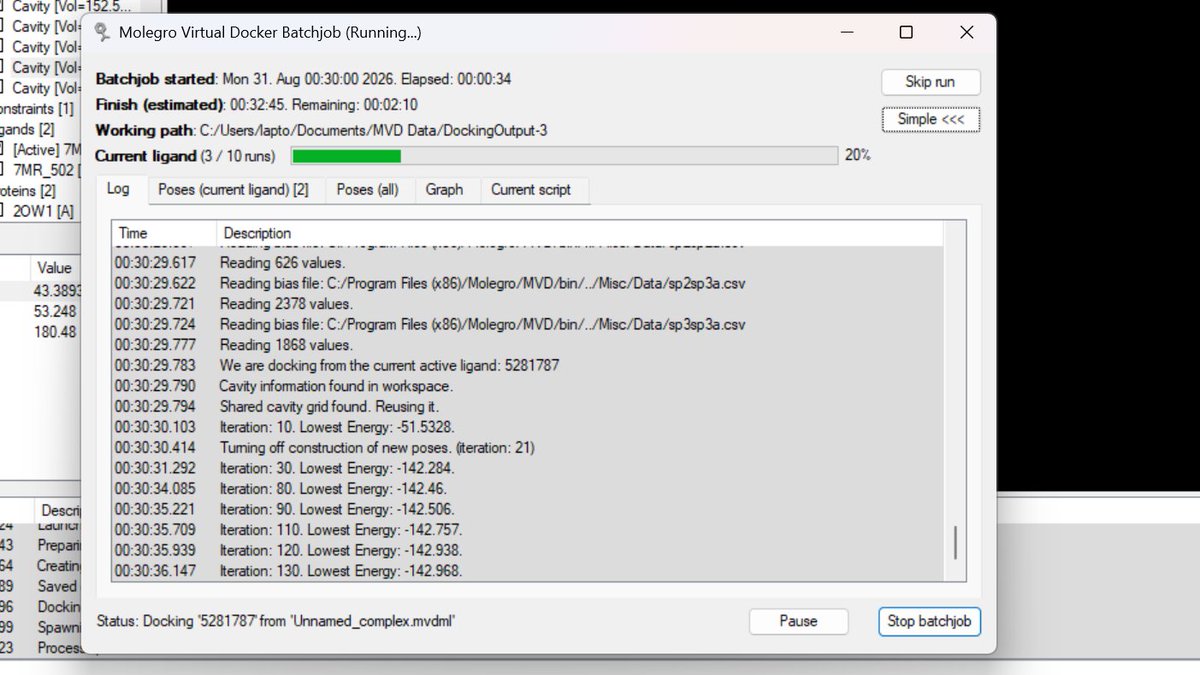
Task: Click the 'Current ligand (3 / 10 runs)' label
Action: point(185,155)
